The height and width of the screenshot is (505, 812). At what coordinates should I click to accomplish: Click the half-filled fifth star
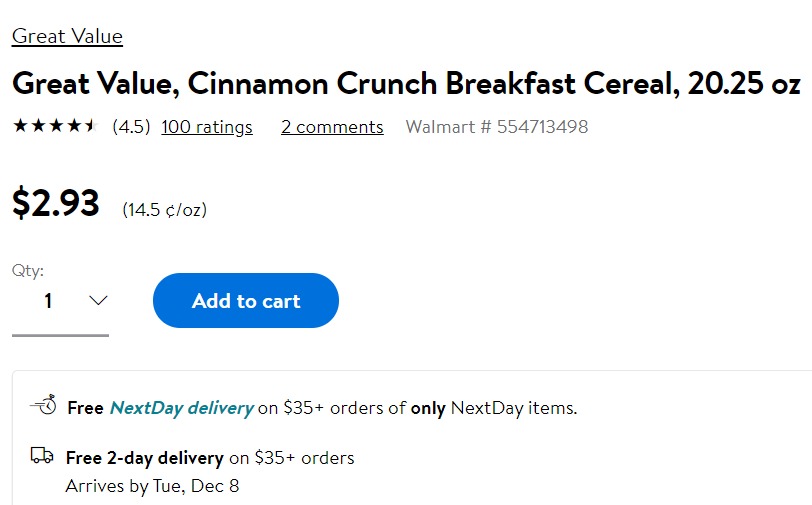[91, 125]
